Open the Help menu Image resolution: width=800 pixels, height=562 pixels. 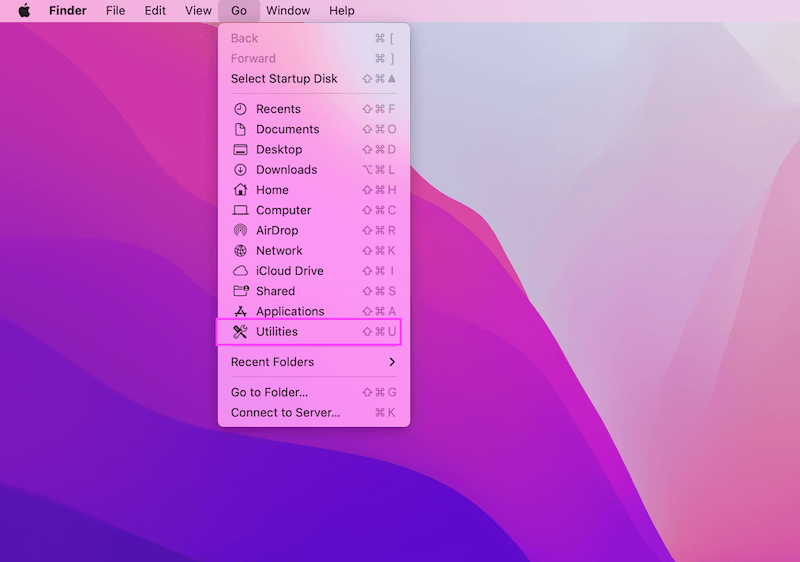(341, 10)
